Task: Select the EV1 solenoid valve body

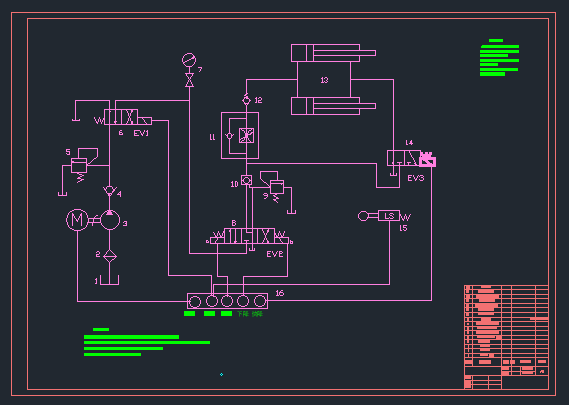Action: coord(121,117)
